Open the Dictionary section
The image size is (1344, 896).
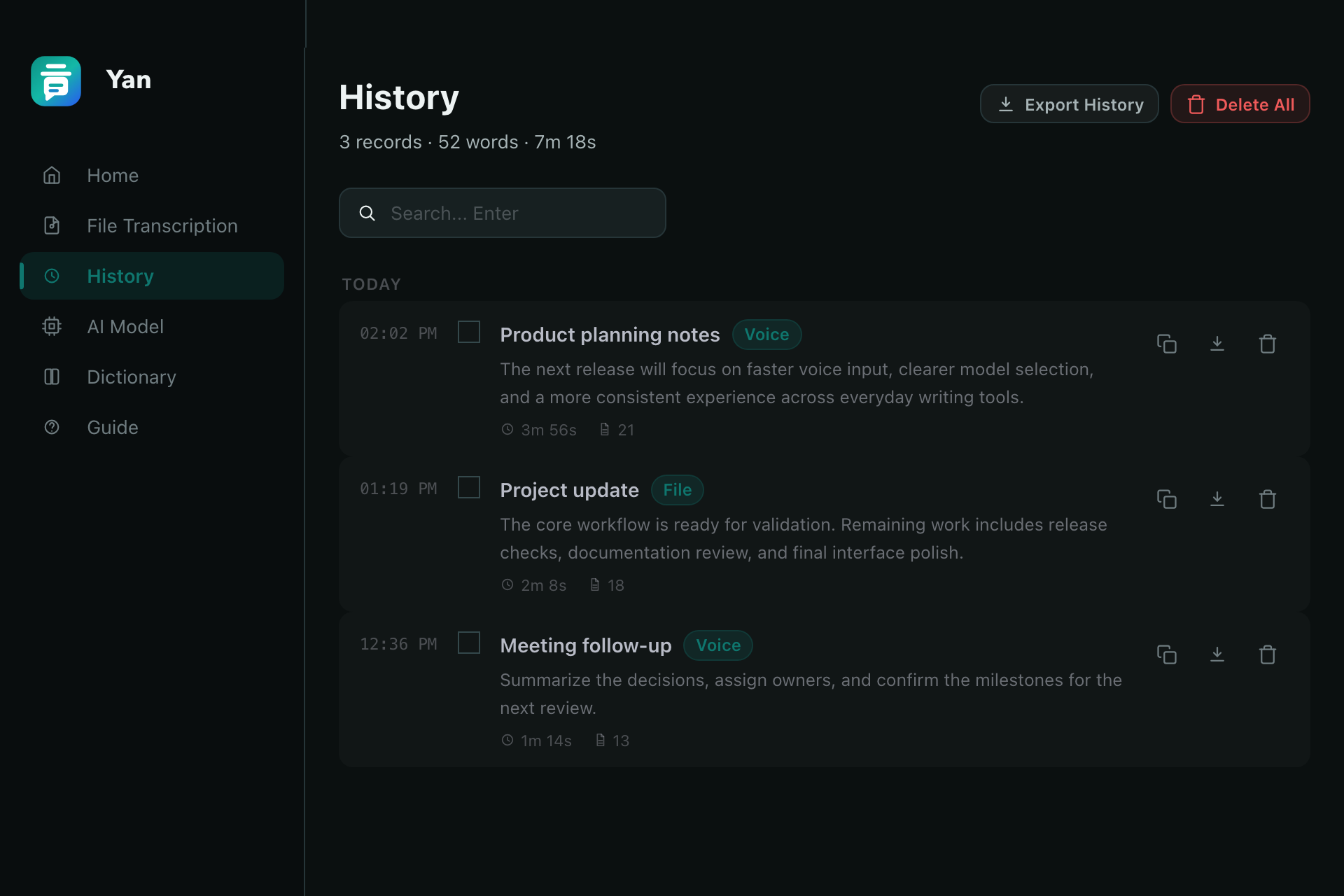pyautogui.click(x=152, y=377)
